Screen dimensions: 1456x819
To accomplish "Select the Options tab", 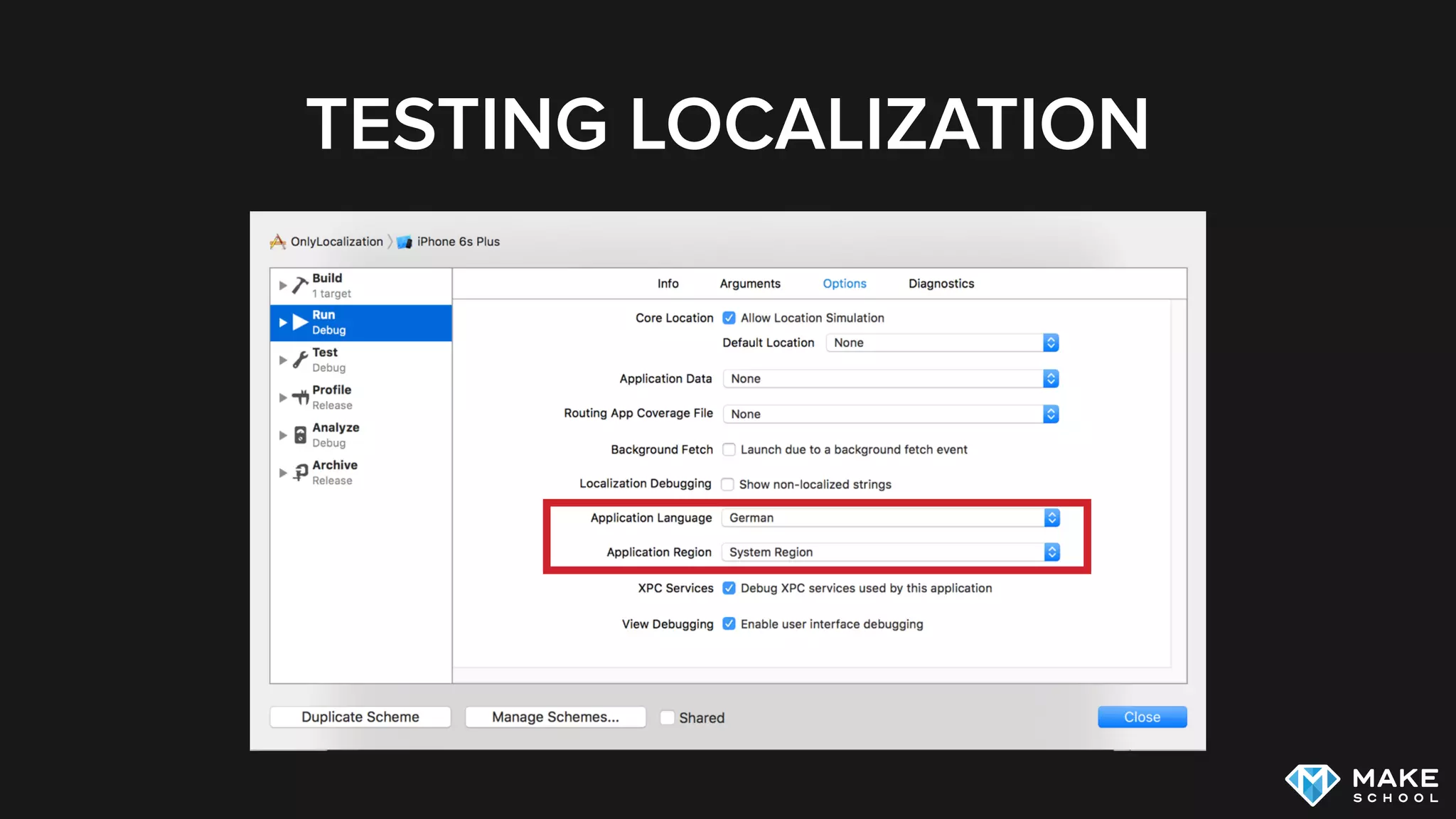I will tap(845, 284).
